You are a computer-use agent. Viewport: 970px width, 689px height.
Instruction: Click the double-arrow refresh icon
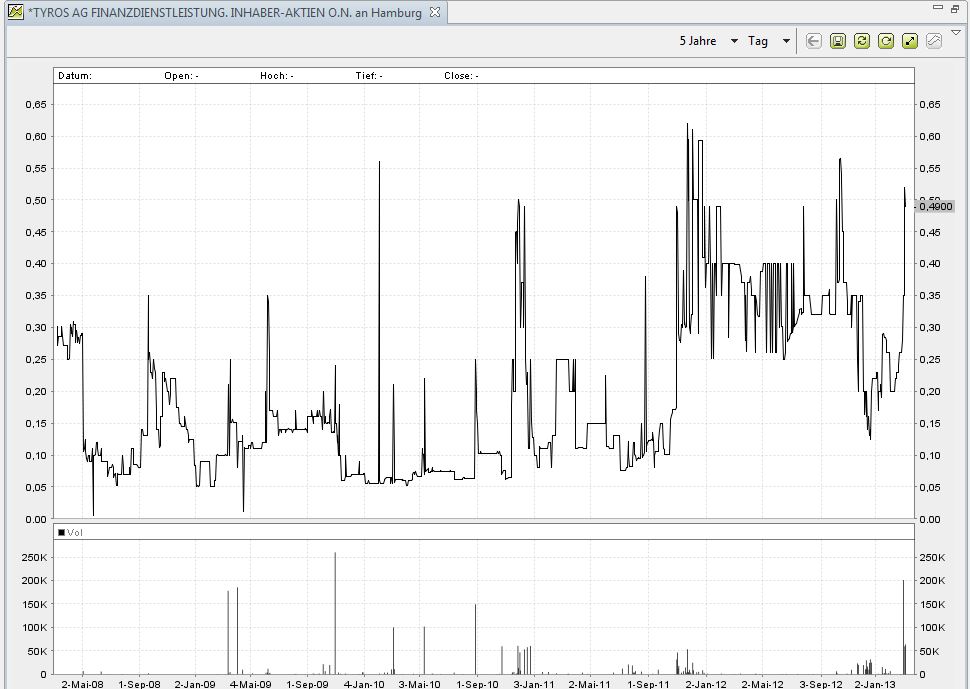coord(862,41)
